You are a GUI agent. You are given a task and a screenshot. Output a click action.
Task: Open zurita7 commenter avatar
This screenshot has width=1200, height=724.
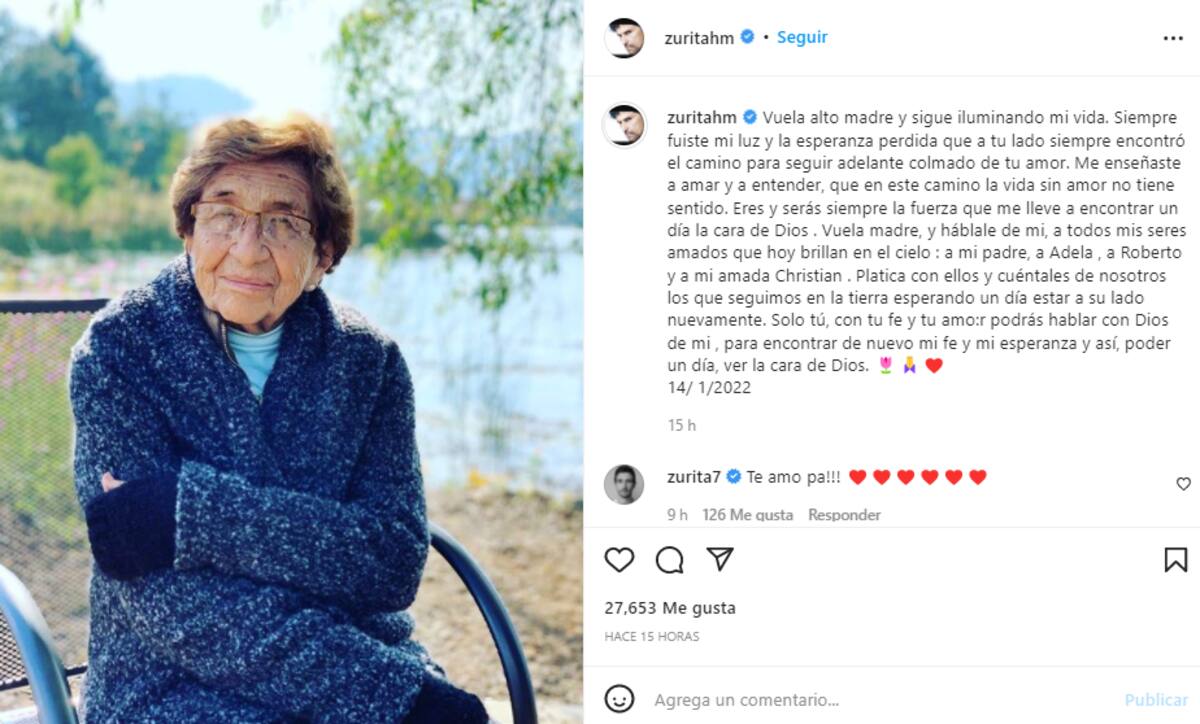click(x=624, y=484)
